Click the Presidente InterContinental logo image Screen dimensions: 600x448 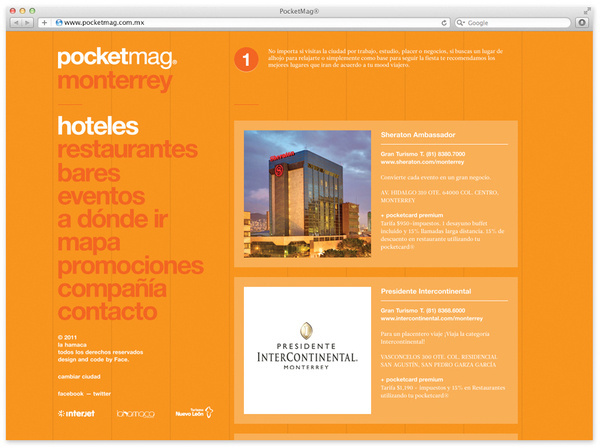click(x=307, y=350)
